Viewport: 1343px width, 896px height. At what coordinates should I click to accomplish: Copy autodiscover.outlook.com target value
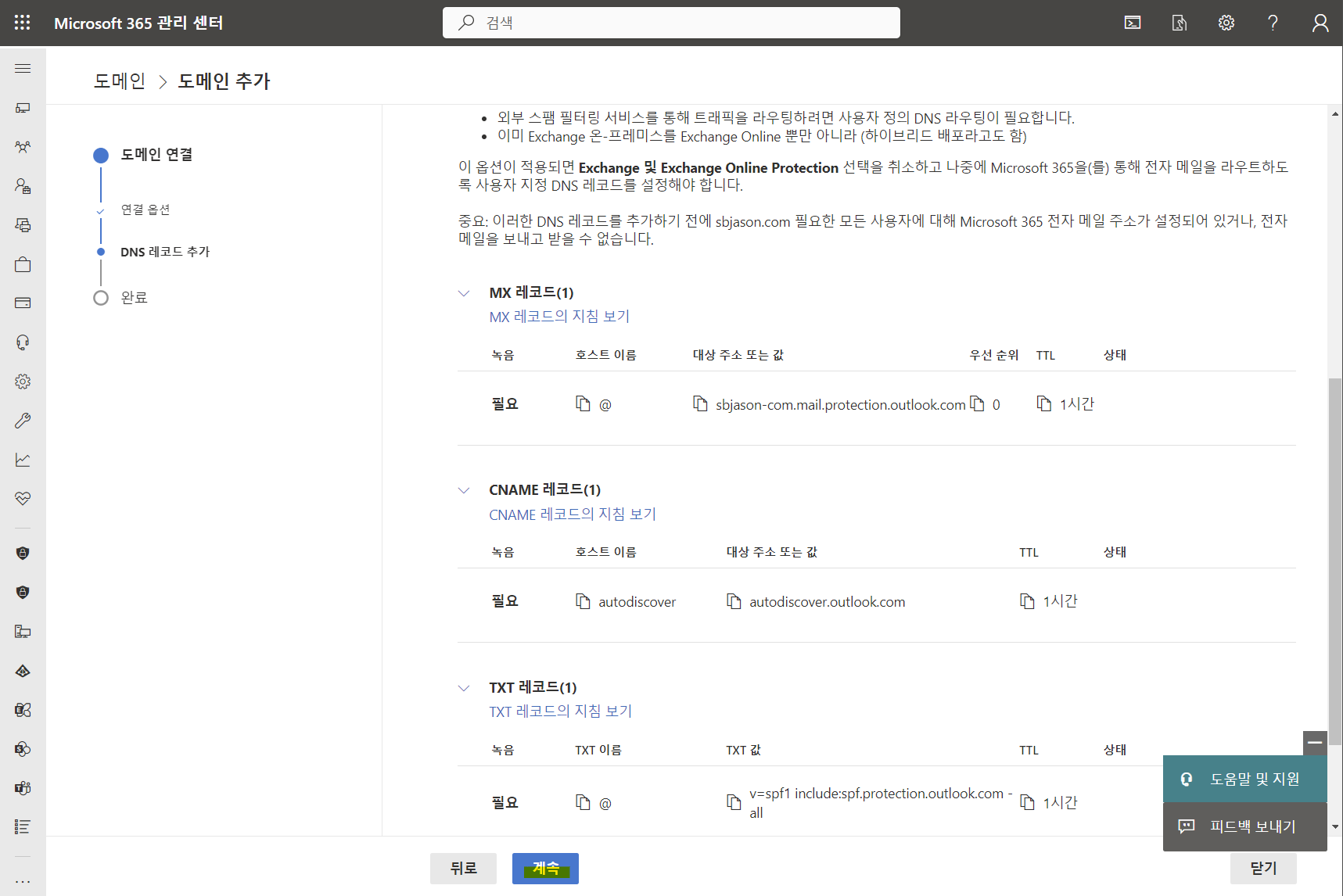(734, 601)
